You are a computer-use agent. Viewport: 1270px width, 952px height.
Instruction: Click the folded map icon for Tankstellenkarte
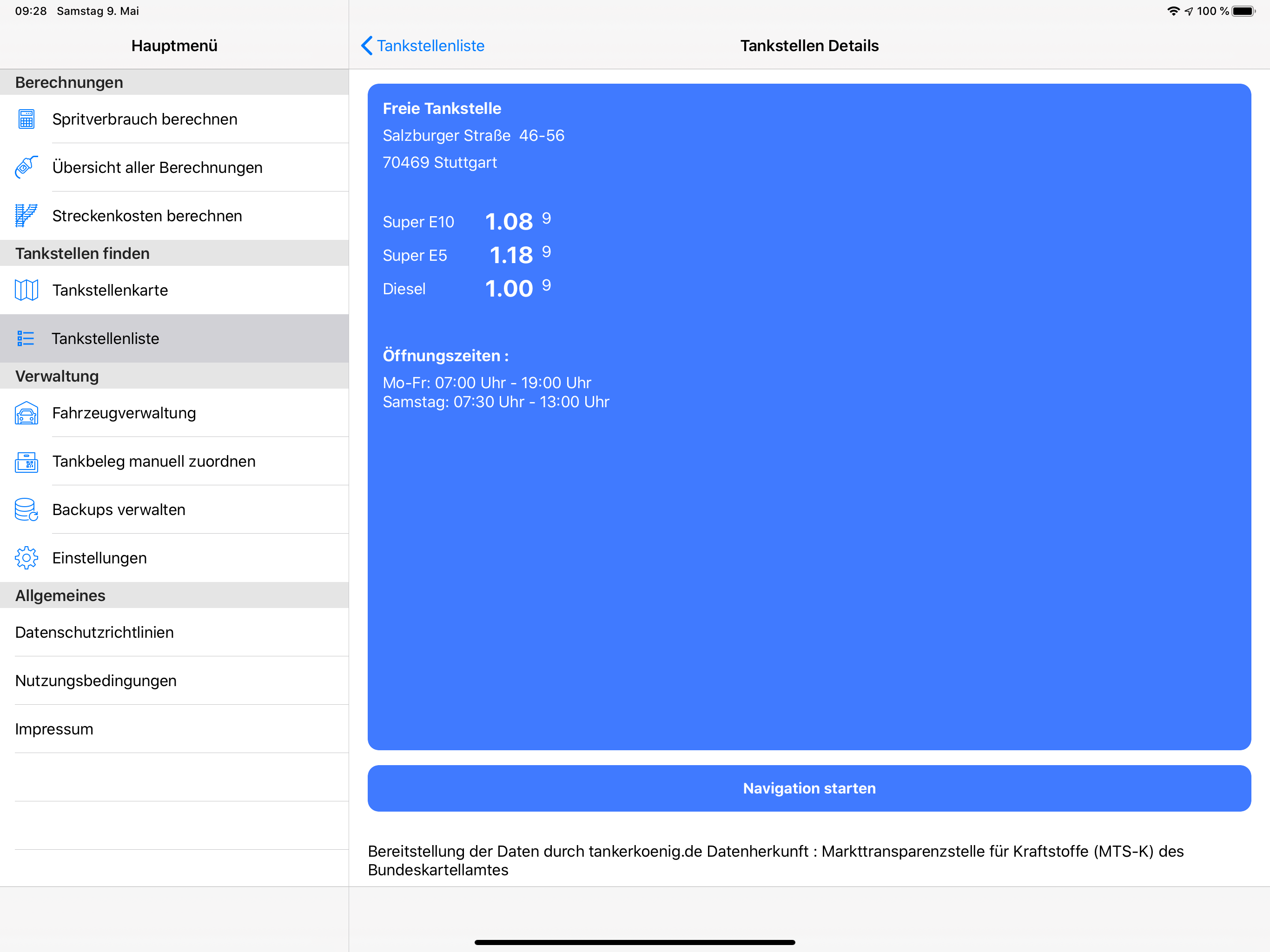[x=26, y=290]
